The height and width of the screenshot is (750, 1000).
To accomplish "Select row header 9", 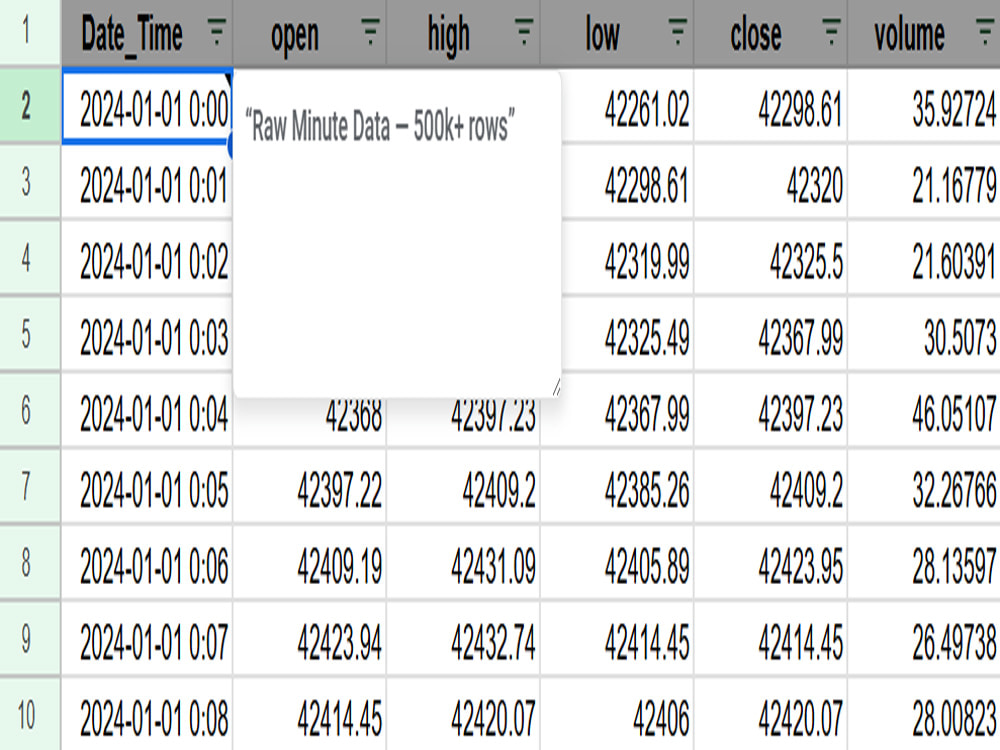I will 30,638.
